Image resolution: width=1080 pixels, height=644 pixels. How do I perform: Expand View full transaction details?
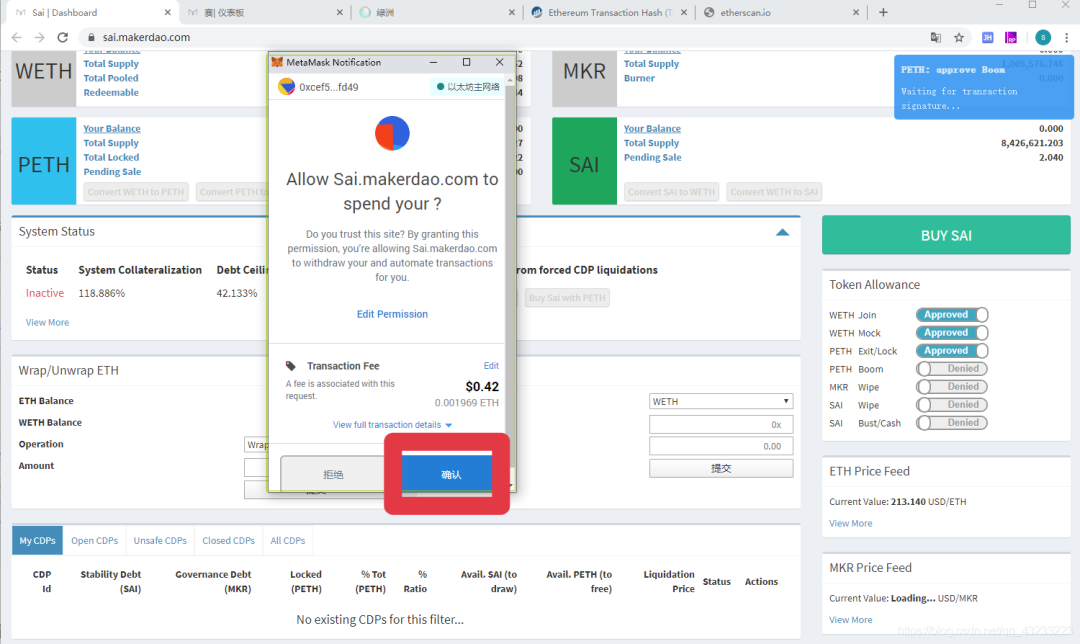[392, 425]
